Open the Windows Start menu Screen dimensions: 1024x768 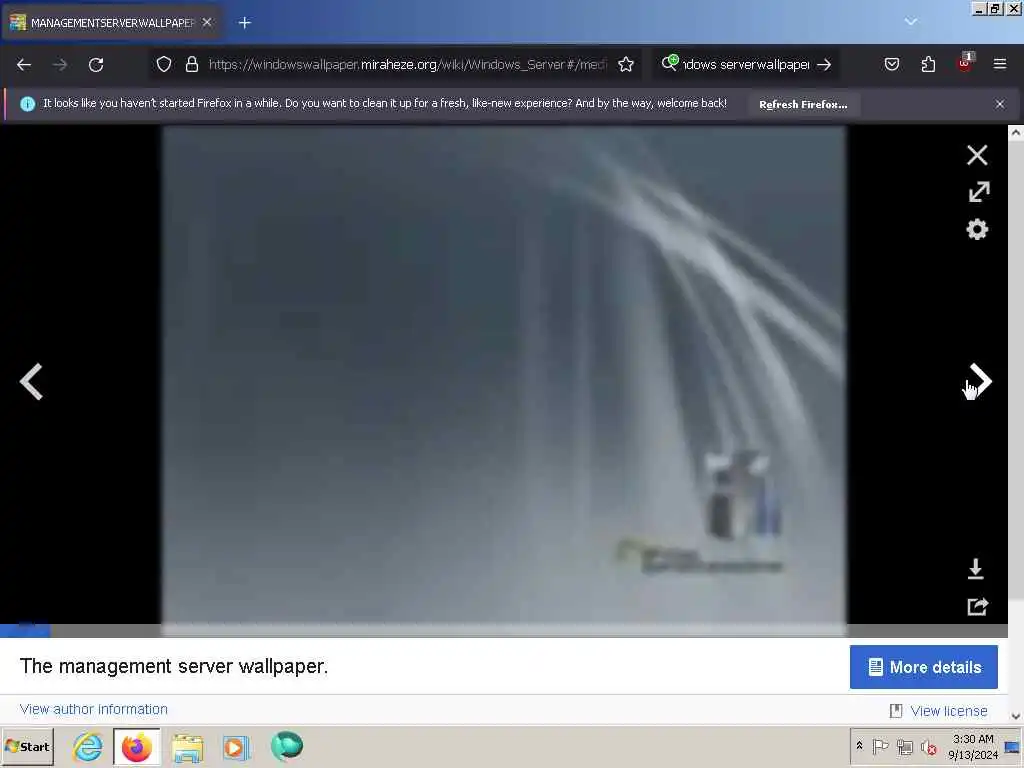(27, 746)
